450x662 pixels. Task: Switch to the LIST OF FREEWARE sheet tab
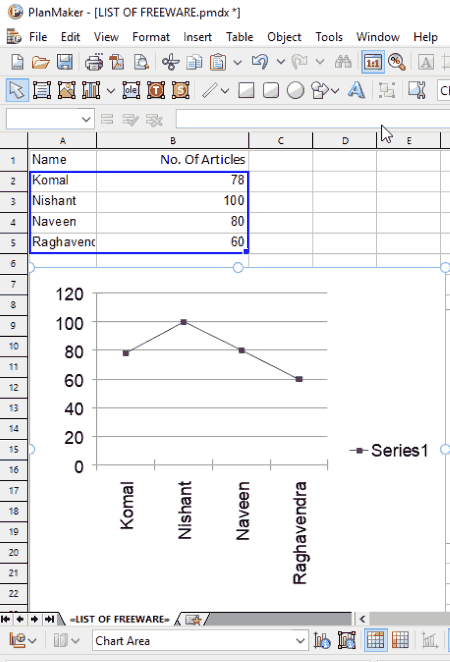coord(119,619)
